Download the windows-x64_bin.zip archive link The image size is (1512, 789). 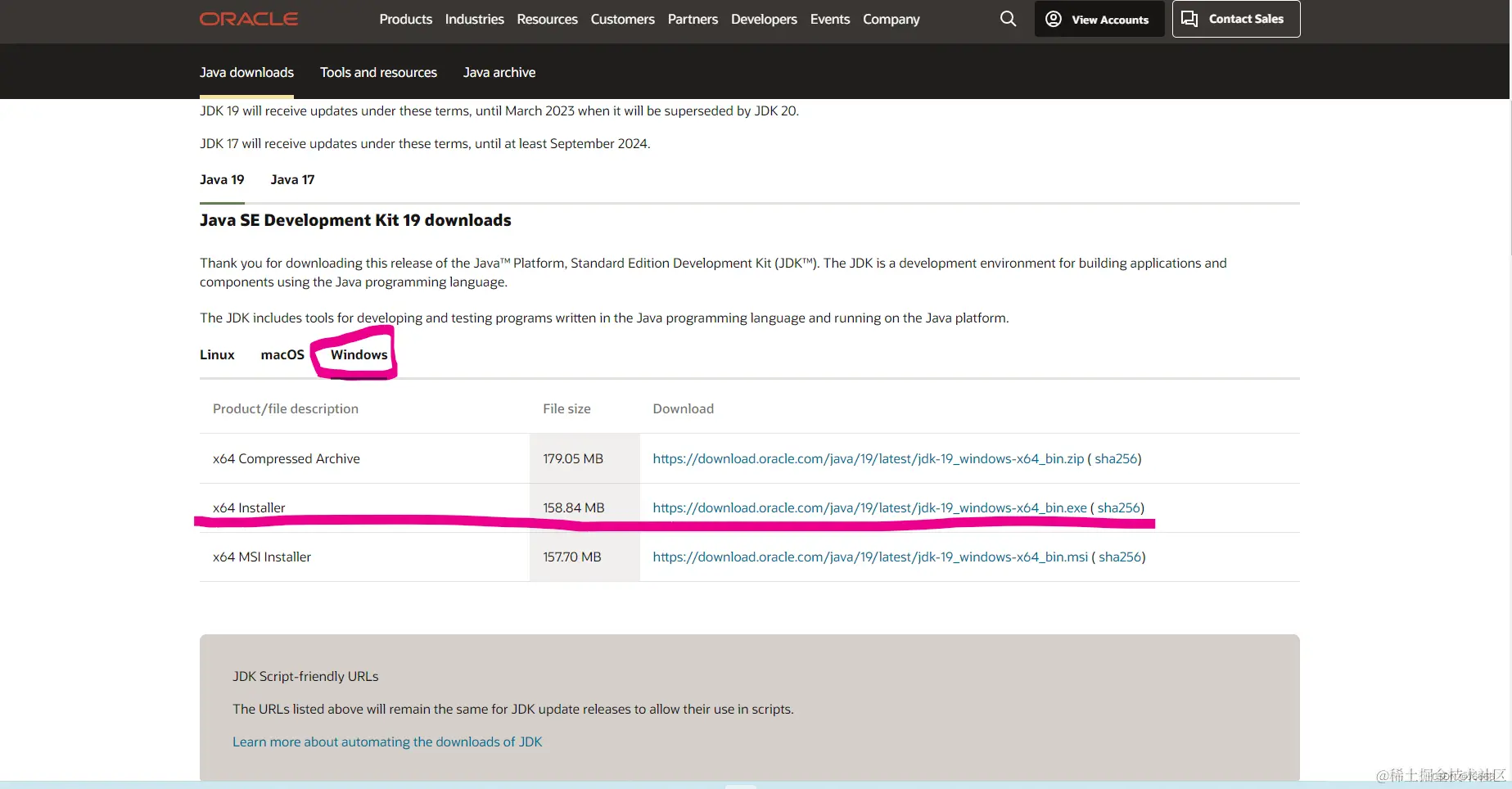pos(868,458)
